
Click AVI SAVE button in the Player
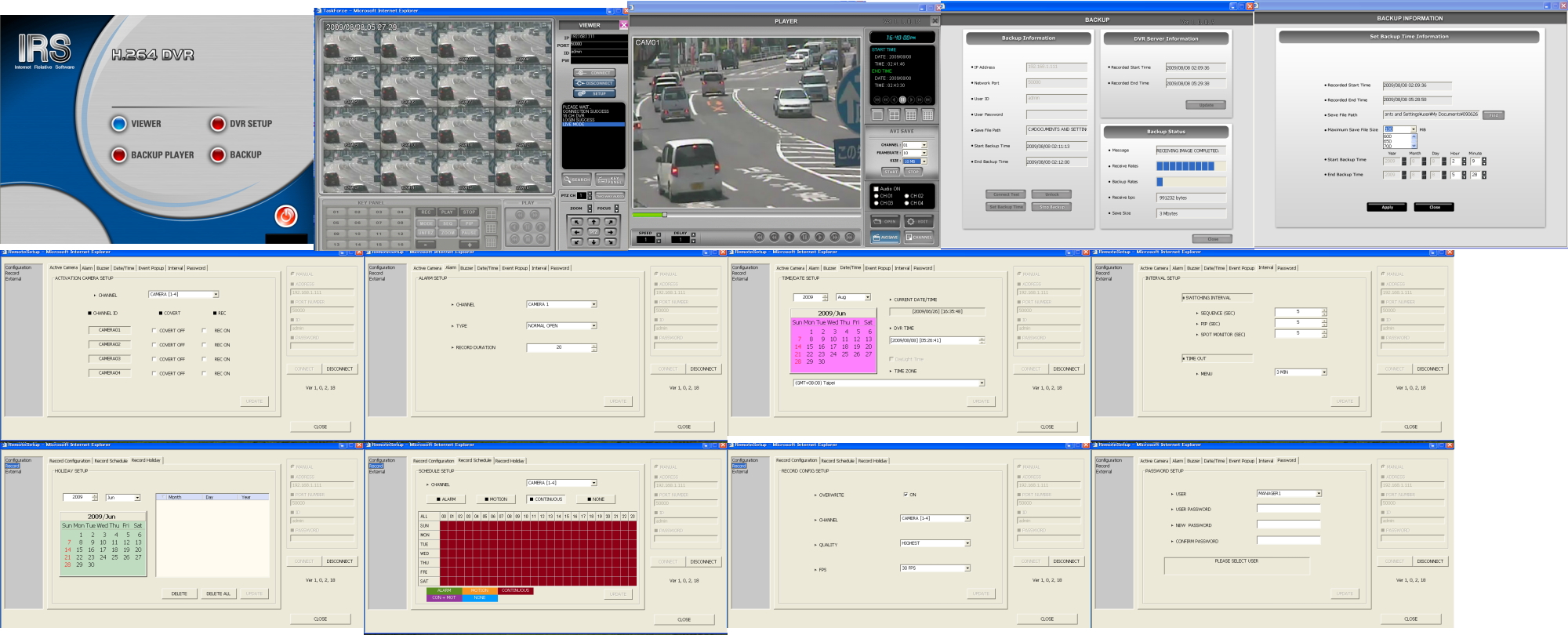coord(884,238)
